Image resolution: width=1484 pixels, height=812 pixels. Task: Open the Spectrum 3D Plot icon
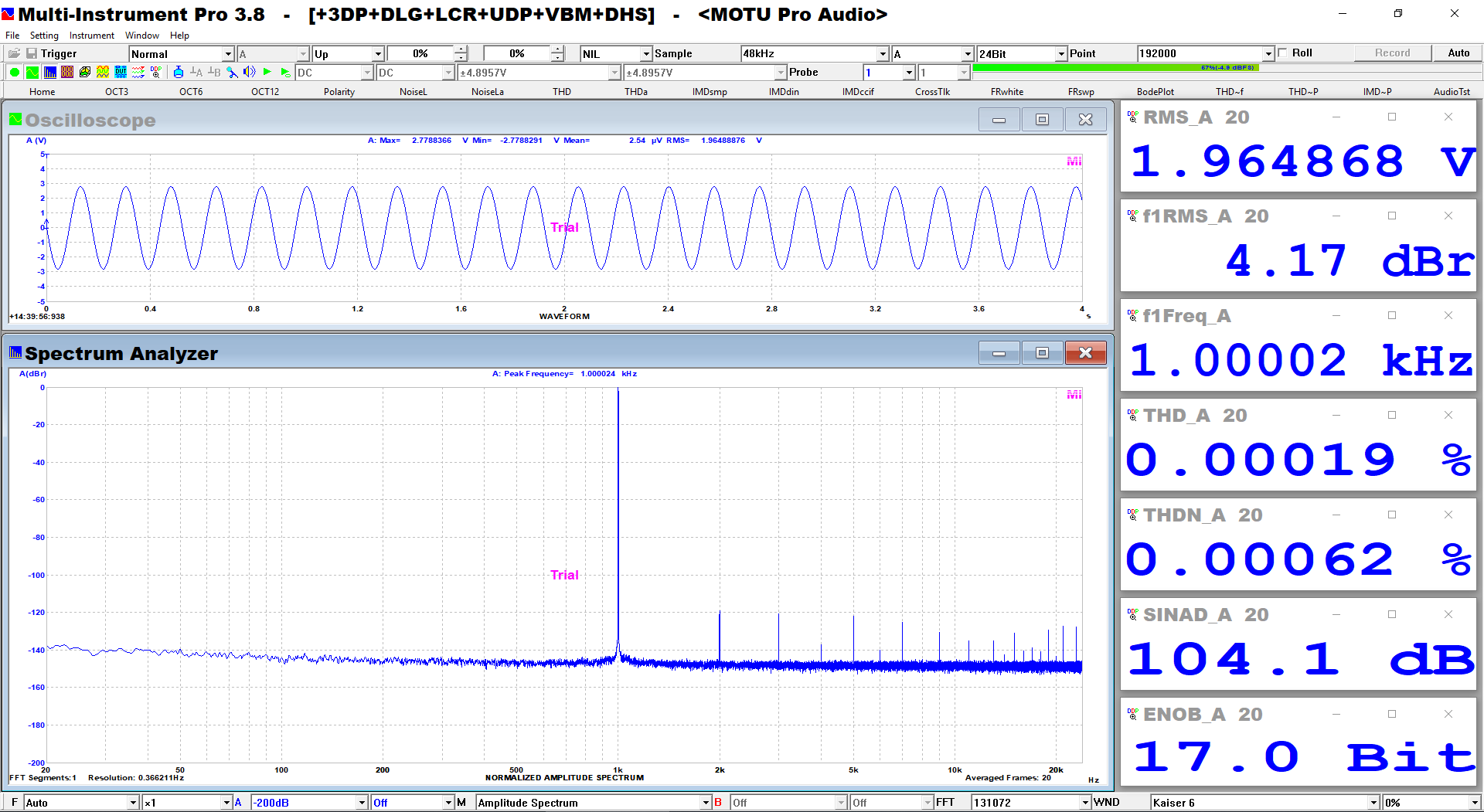pyautogui.click(x=85, y=72)
